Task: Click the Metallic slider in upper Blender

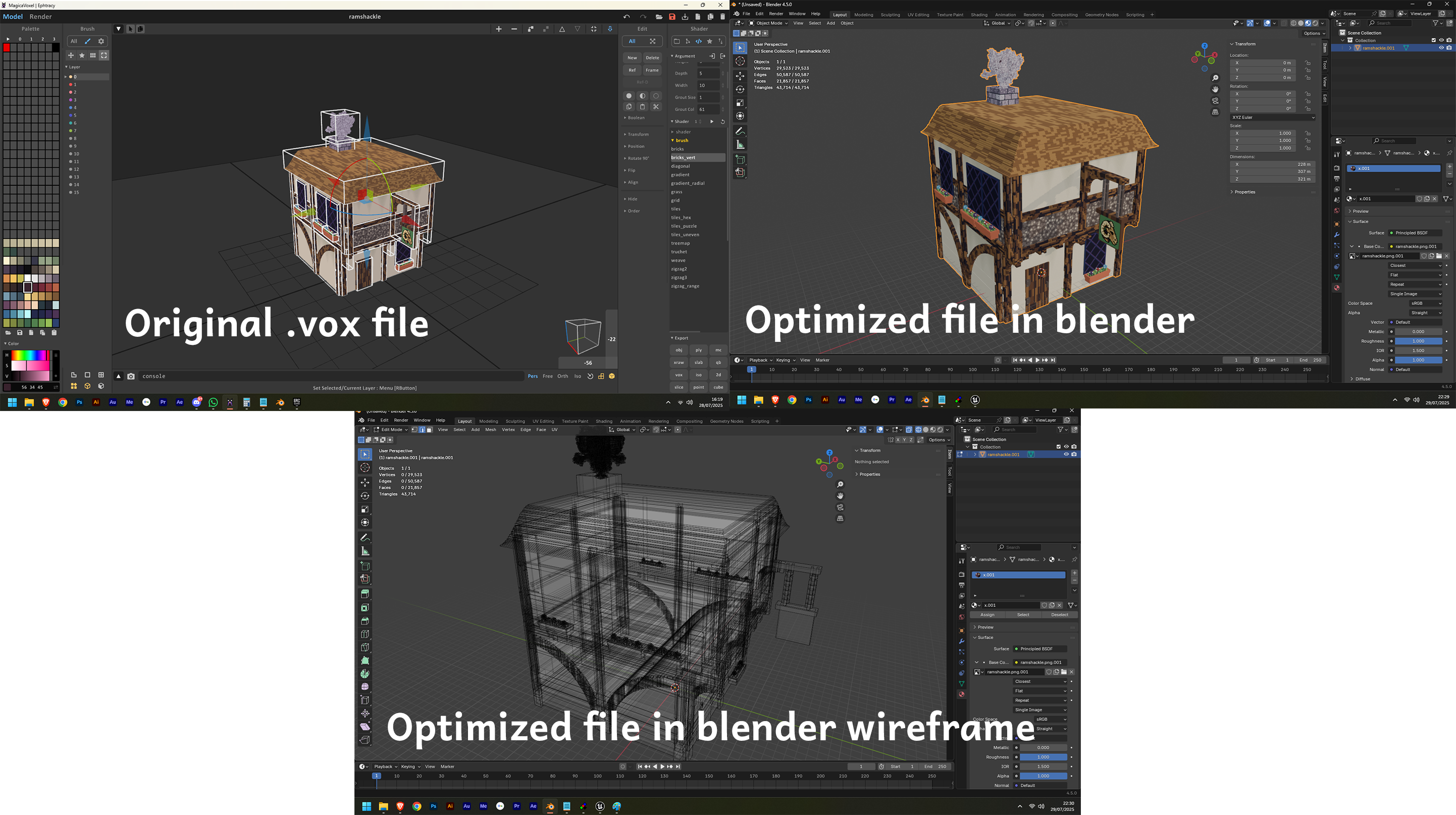Action: [1418, 332]
